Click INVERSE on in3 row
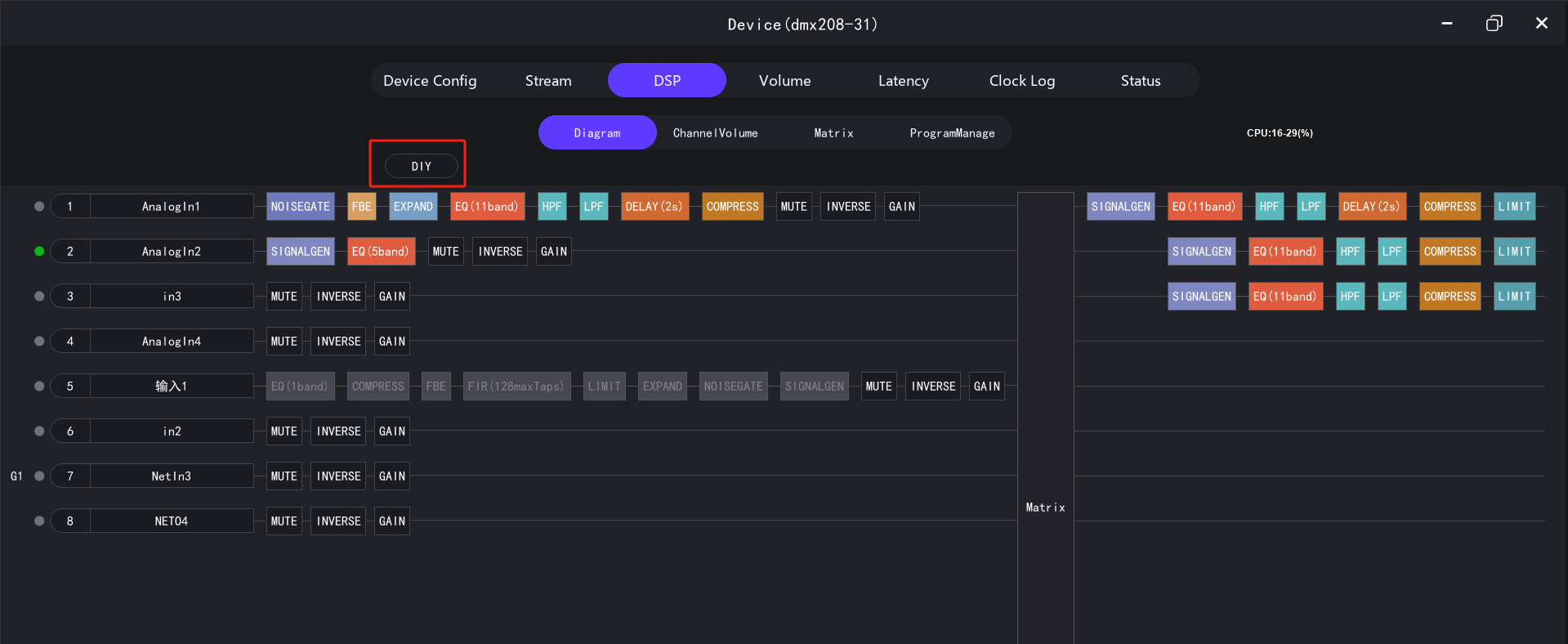 (339, 297)
